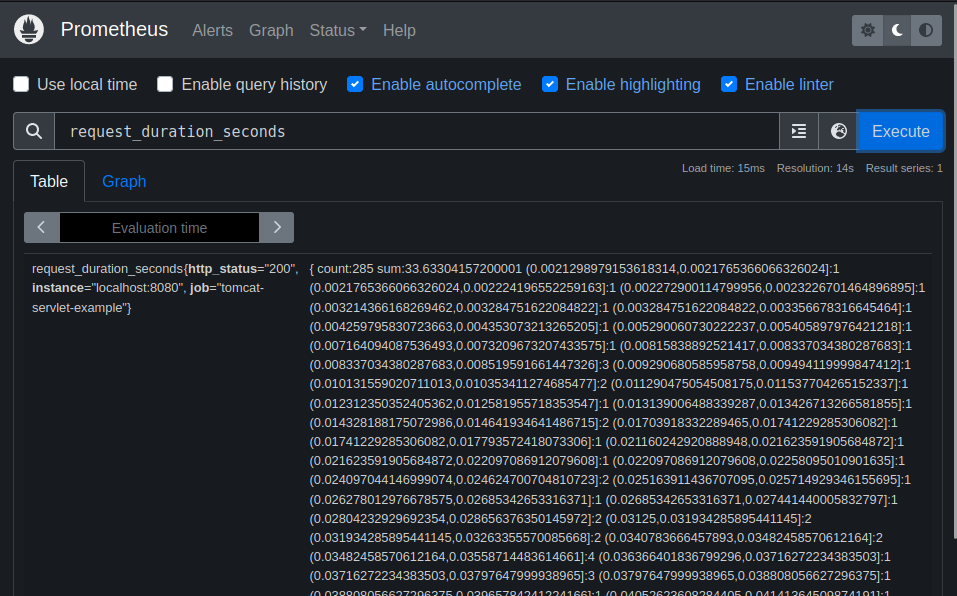957x596 pixels.
Task: Click the http_status label in series
Action: coord(222,268)
